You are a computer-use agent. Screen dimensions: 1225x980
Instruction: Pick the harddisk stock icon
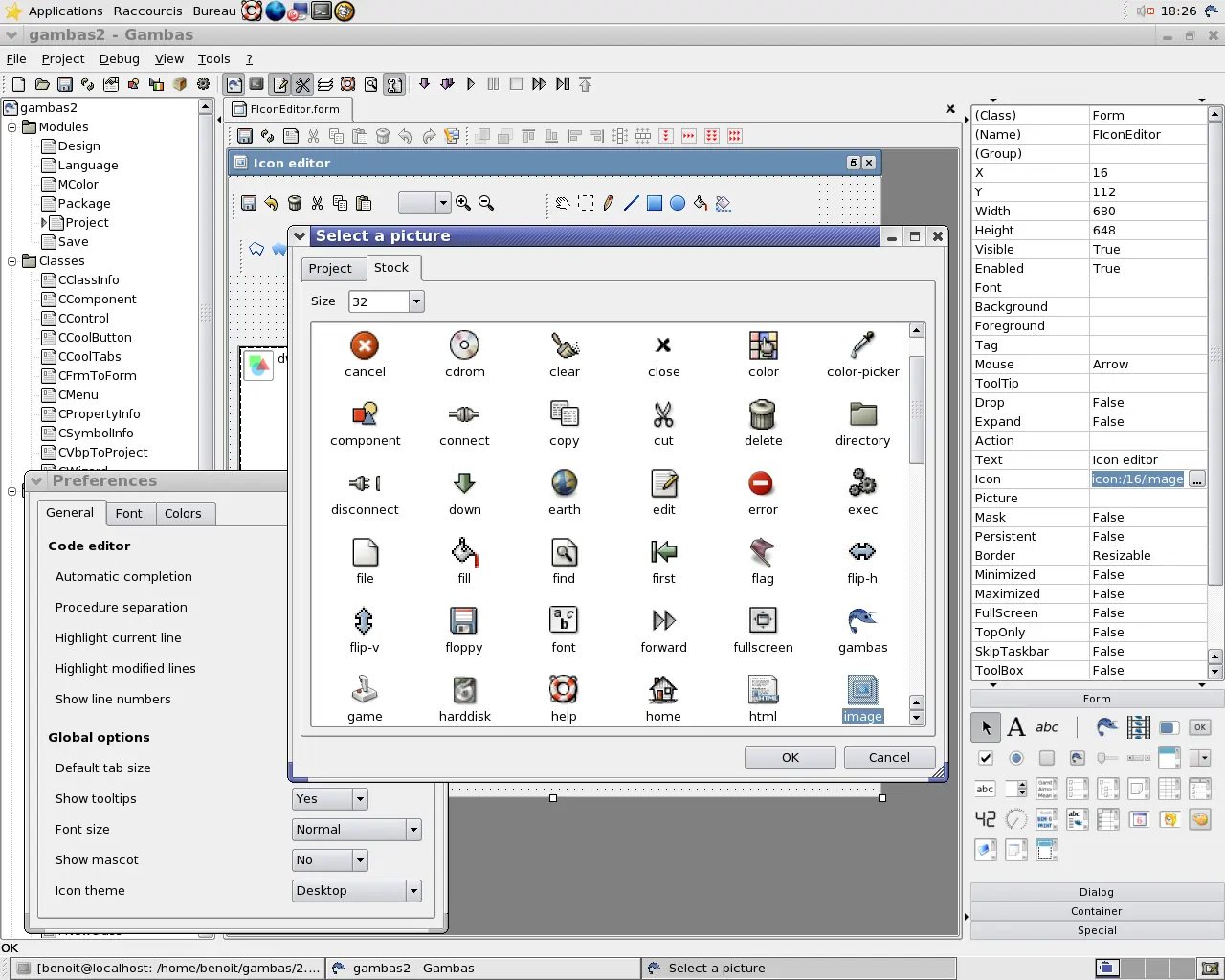click(464, 691)
